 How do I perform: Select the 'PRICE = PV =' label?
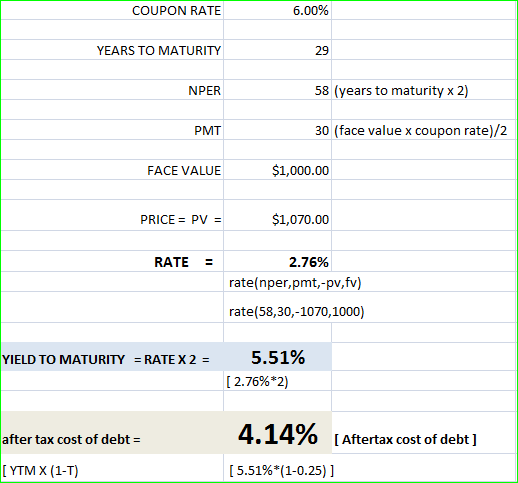pyautogui.click(x=181, y=220)
